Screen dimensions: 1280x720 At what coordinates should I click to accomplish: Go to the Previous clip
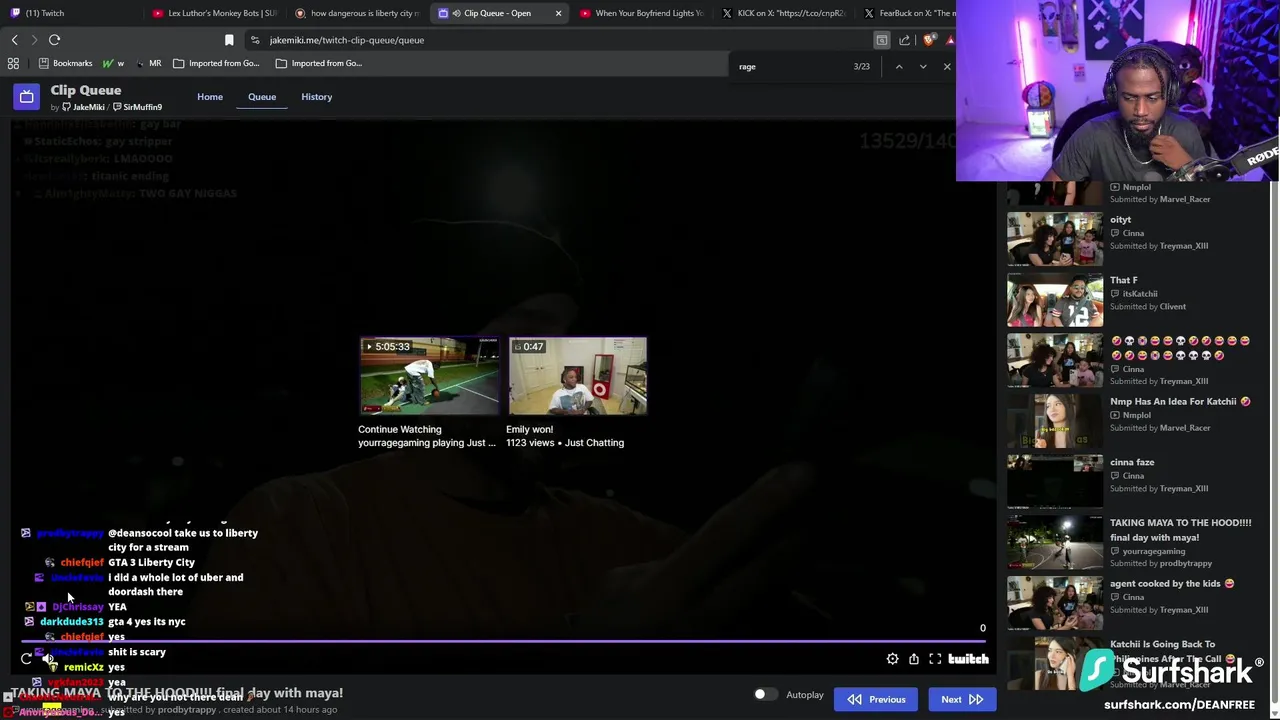(877, 699)
